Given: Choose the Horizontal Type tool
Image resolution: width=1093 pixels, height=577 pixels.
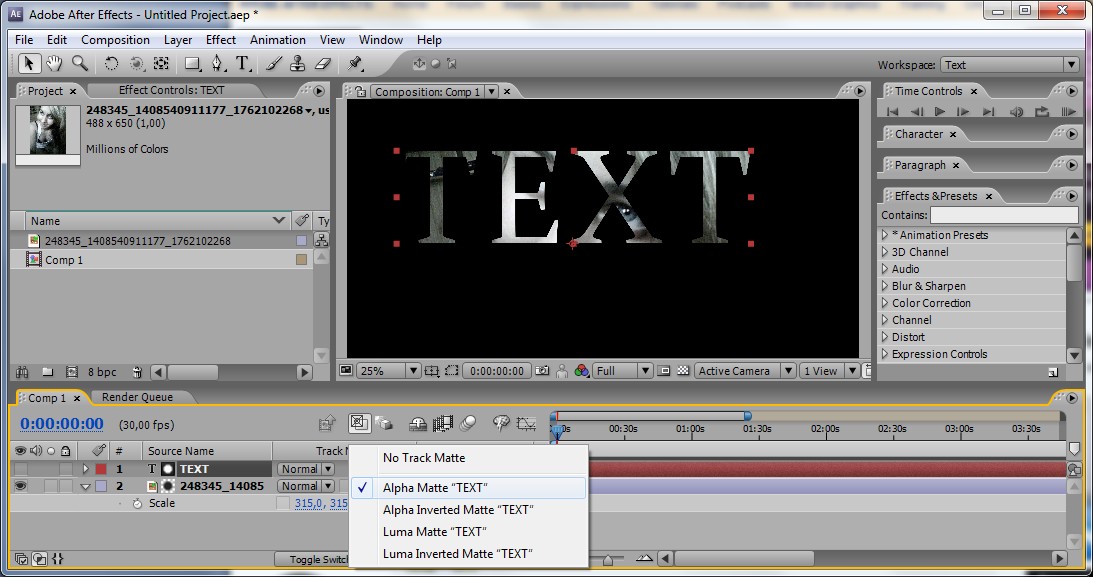Looking at the screenshot, I should click(x=243, y=64).
